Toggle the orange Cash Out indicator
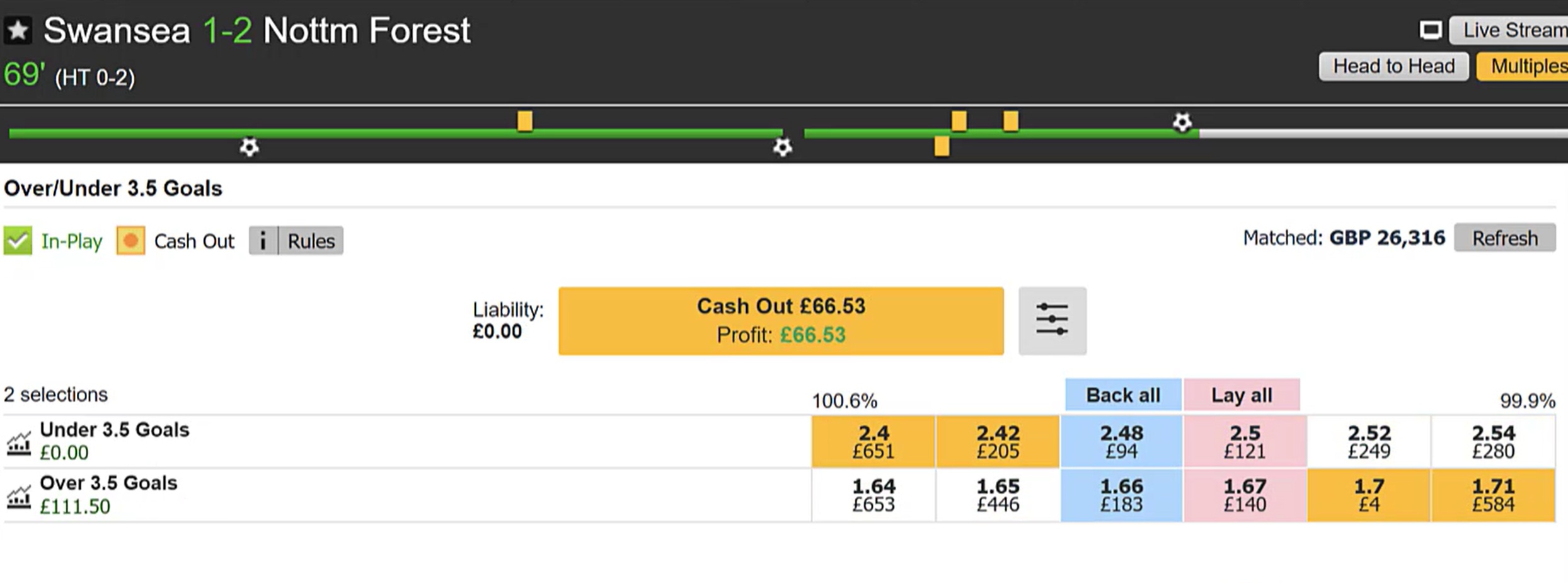Image resolution: width=1568 pixels, height=583 pixels. pyautogui.click(x=130, y=241)
